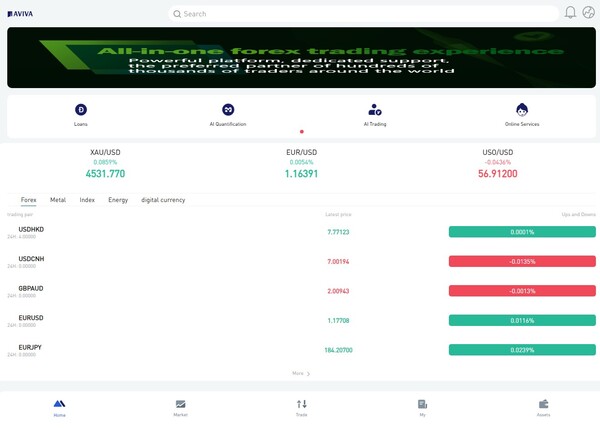The image size is (600, 429).
Task: Go to Market in bottom navigation
Action: 180,405
